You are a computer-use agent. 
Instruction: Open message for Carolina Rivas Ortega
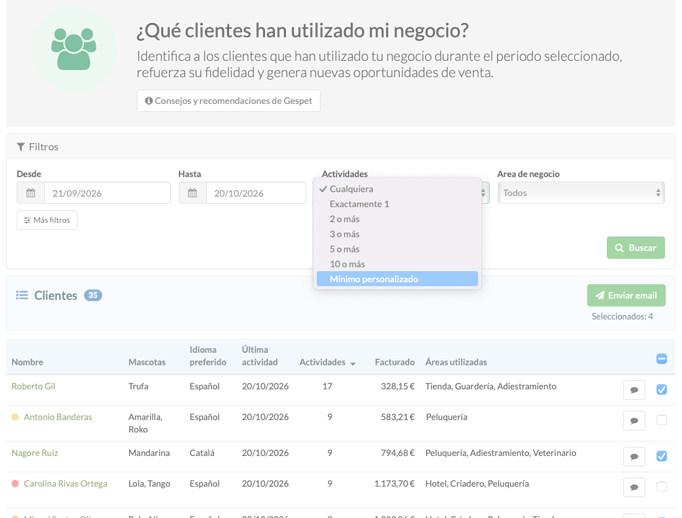tap(634, 487)
